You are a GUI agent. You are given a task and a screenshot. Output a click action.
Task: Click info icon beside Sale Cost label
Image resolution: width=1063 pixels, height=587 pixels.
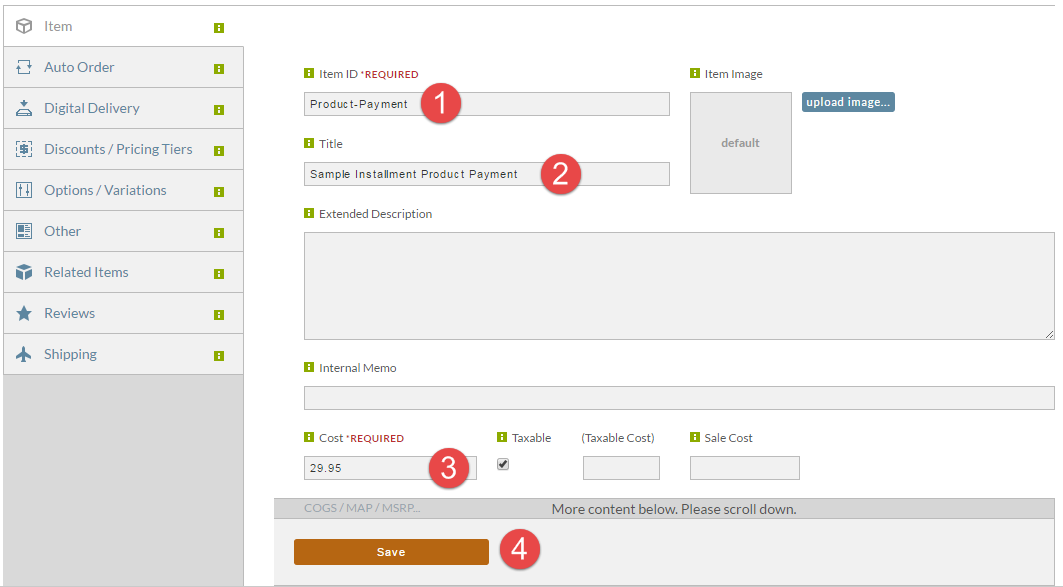694,437
